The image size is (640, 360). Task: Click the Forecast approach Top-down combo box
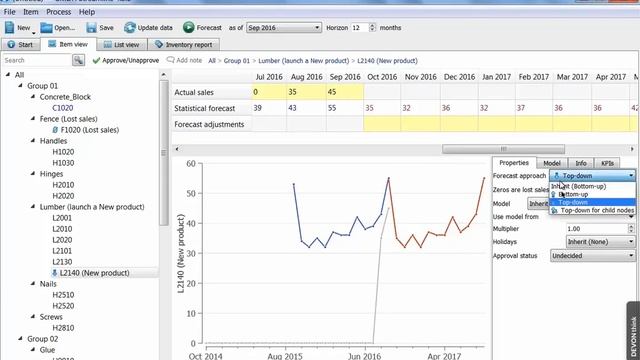click(x=593, y=176)
